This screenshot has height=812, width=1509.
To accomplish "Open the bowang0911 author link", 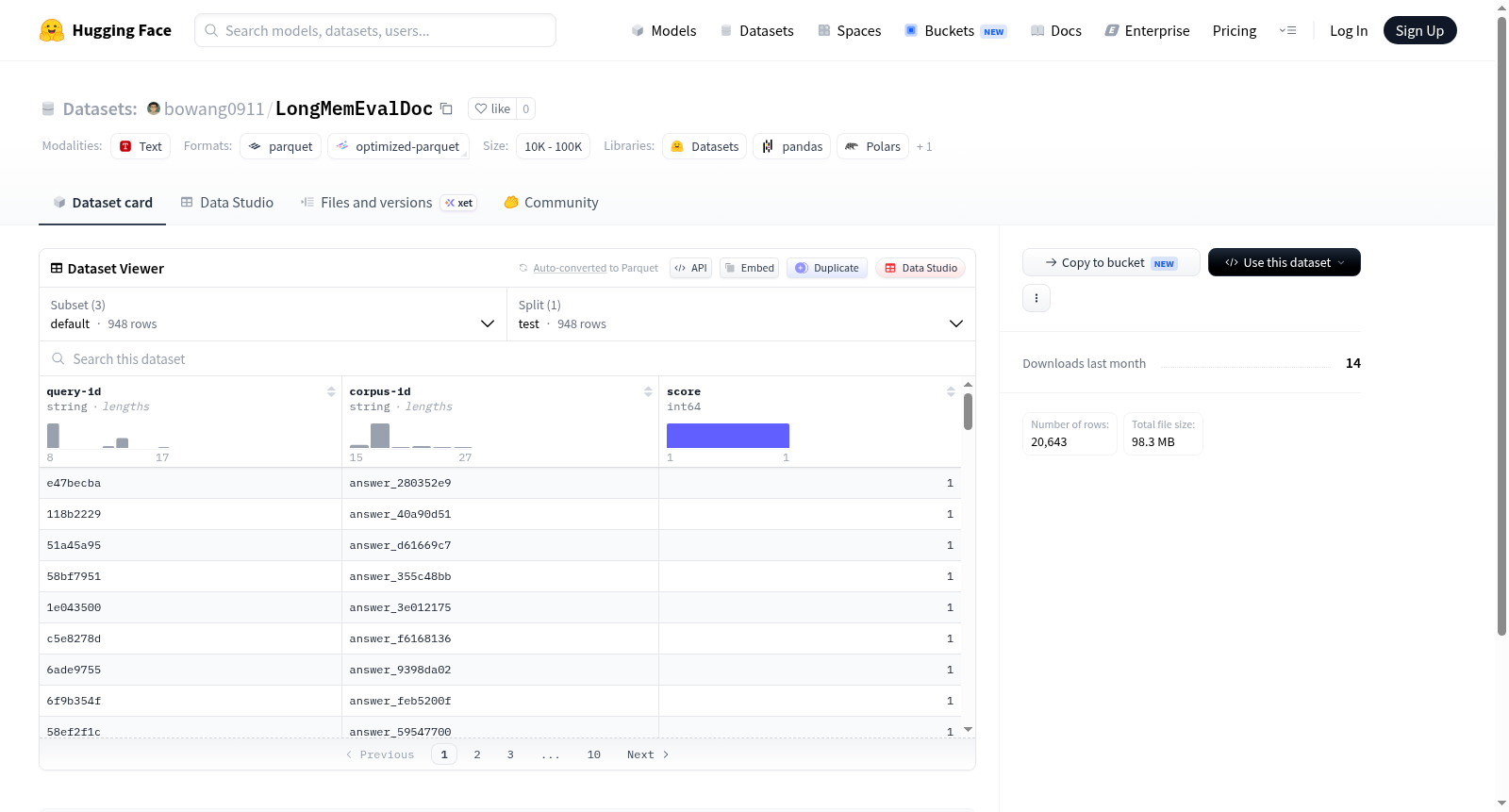I will click(x=214, y=108).
